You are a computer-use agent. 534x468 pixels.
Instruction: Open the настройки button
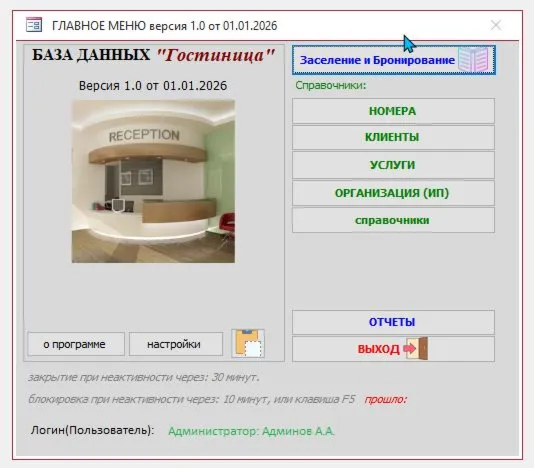pyautogui.click(x=176, y=344)
